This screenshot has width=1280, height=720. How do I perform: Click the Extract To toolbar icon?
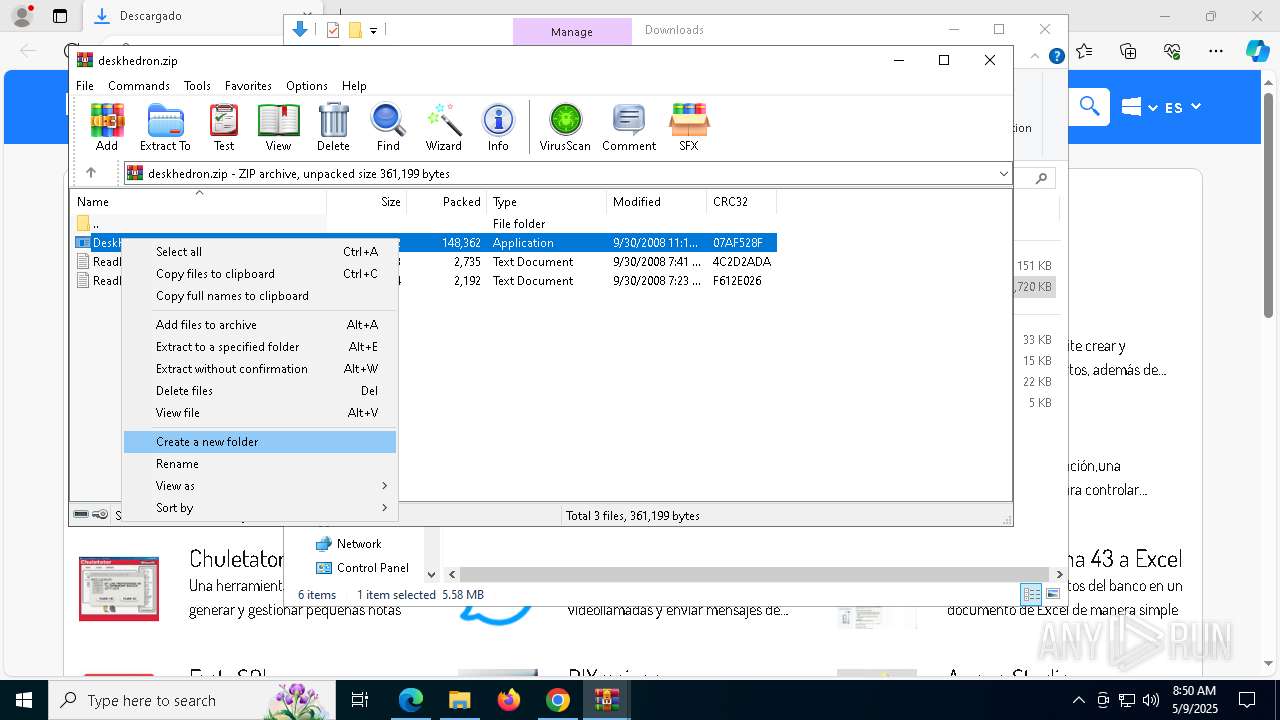(165, 127)
